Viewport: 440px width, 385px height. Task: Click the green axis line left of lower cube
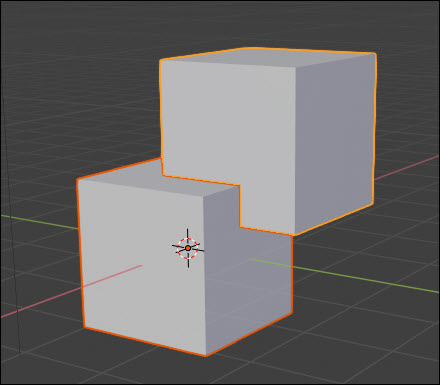pos(39,222)
